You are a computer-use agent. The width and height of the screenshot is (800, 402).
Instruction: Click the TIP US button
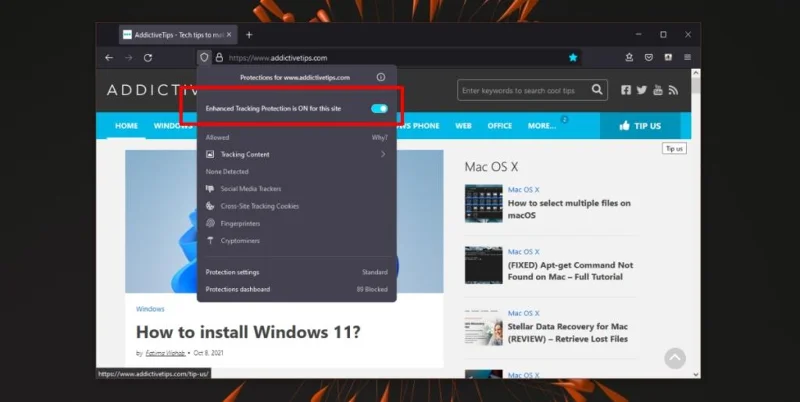pos(640,125)
